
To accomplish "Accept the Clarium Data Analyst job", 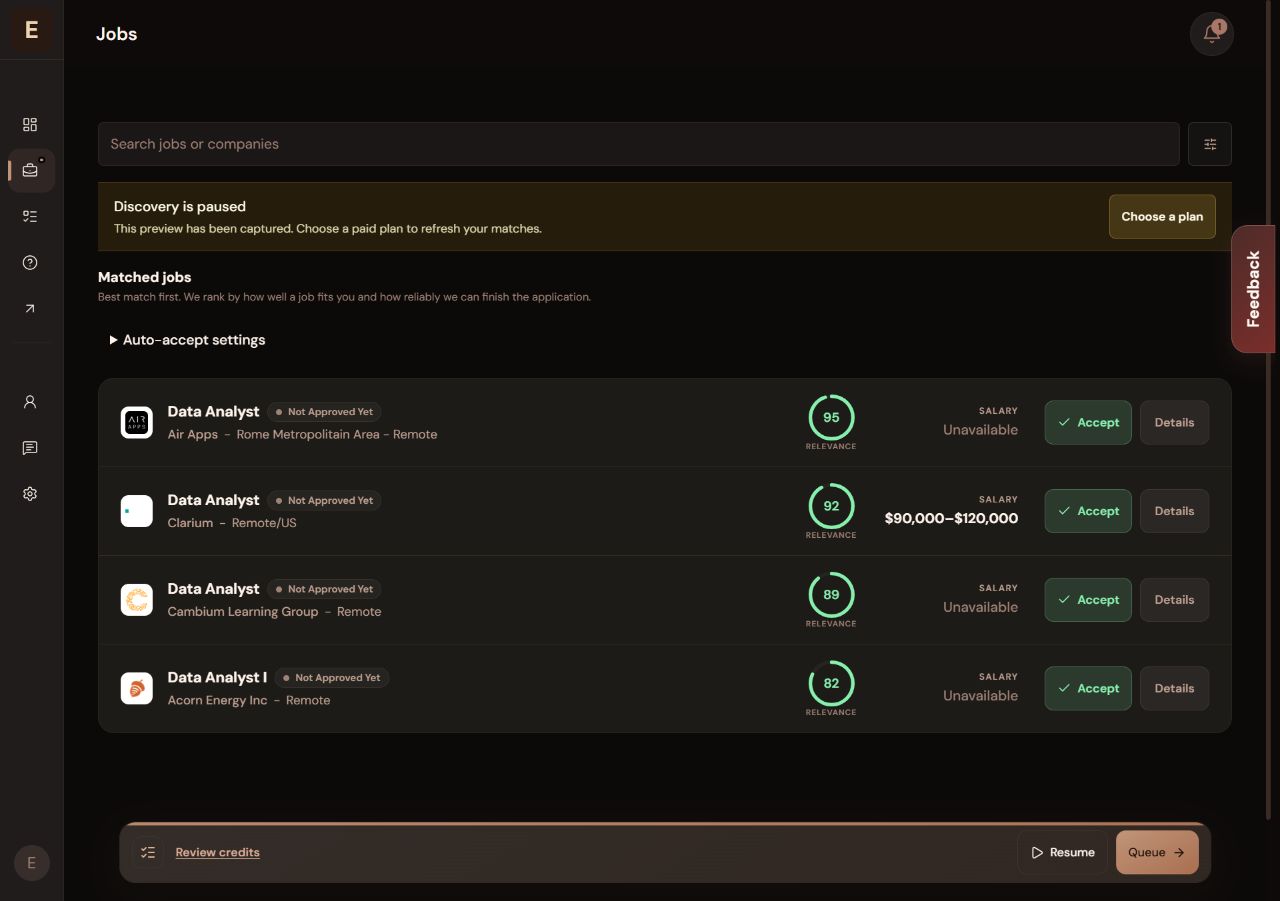I will (1088, 511).
